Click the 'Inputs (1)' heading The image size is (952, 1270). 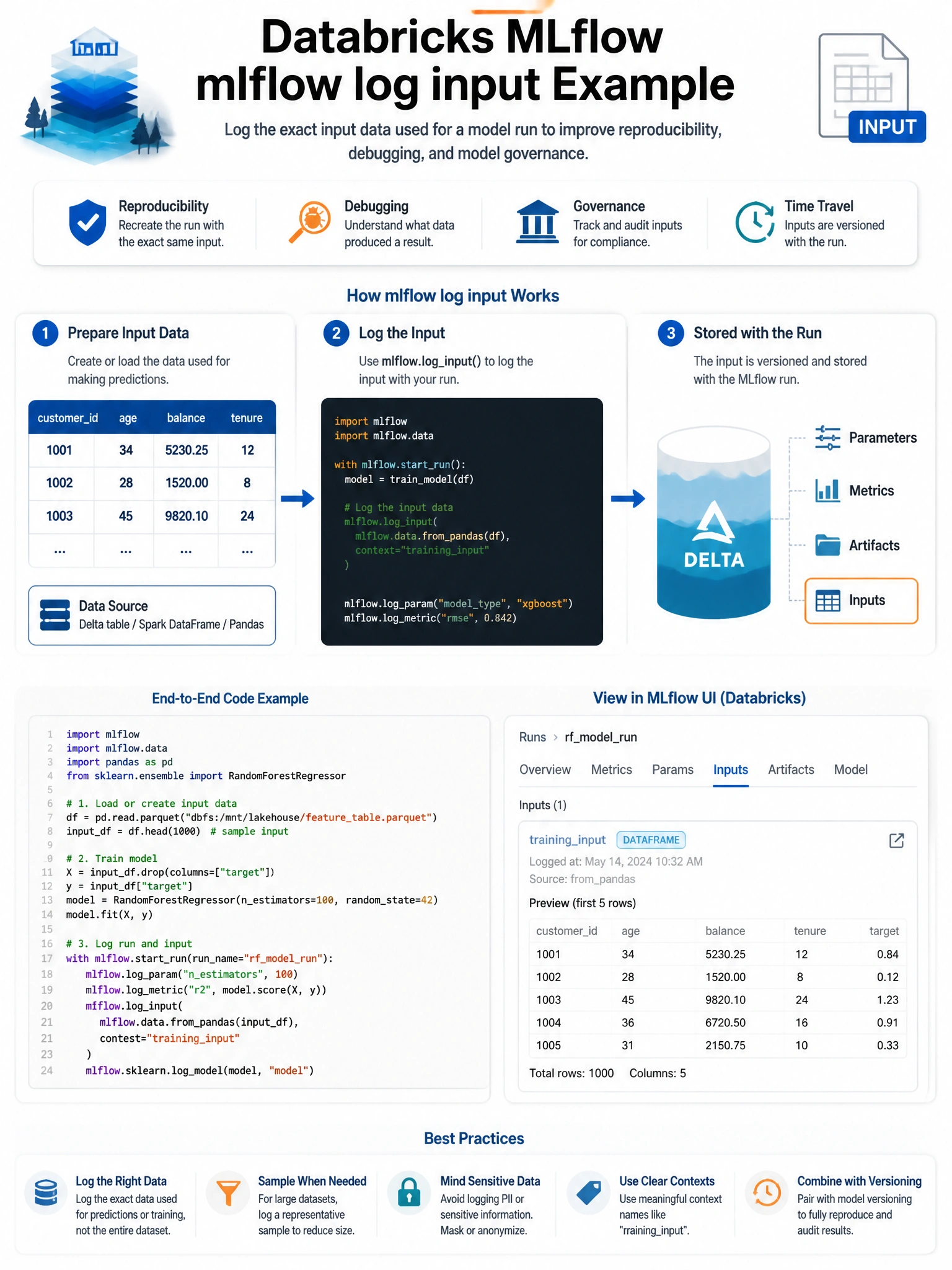point(542,805)
